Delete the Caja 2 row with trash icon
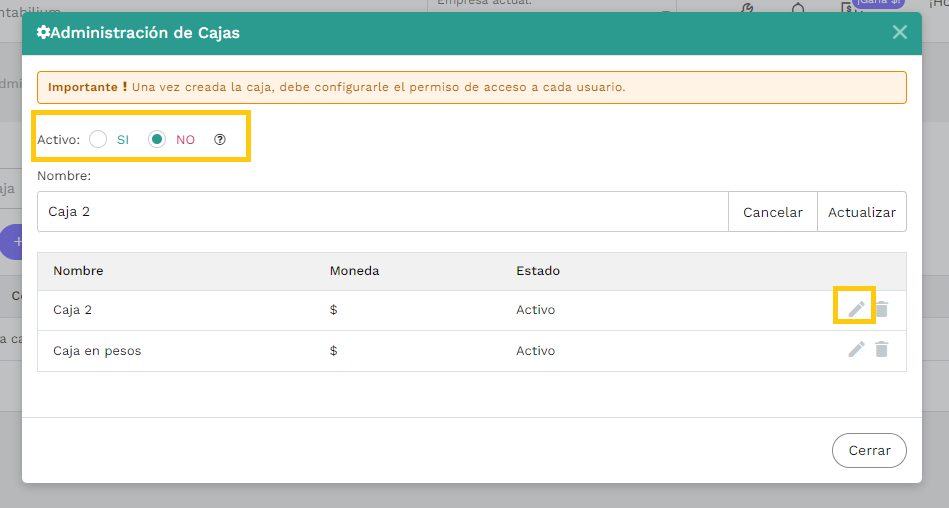 [882, 309]
